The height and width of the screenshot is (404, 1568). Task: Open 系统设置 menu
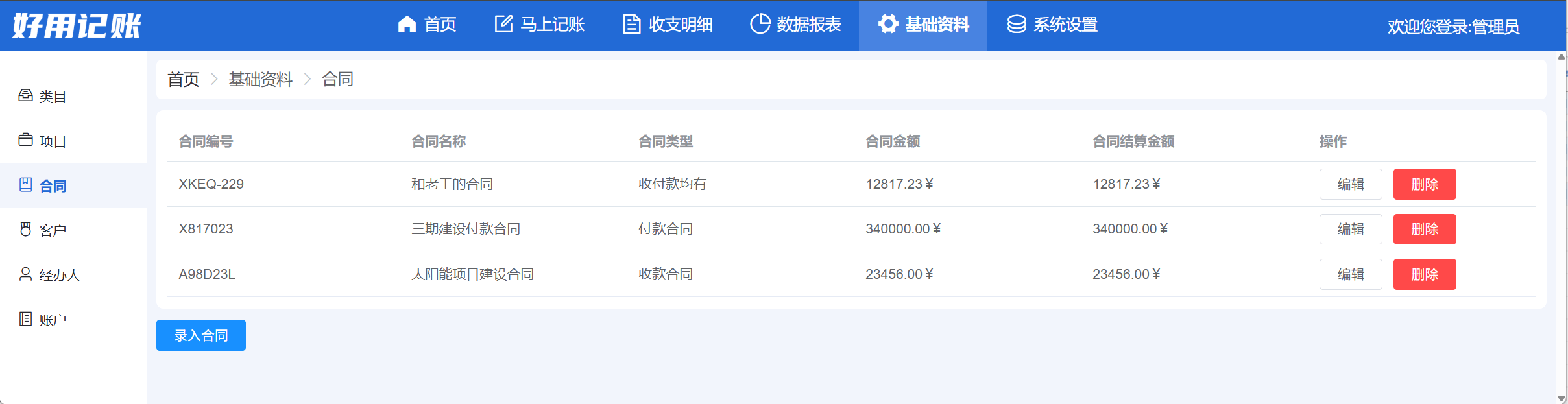(x=1052, y=25)
